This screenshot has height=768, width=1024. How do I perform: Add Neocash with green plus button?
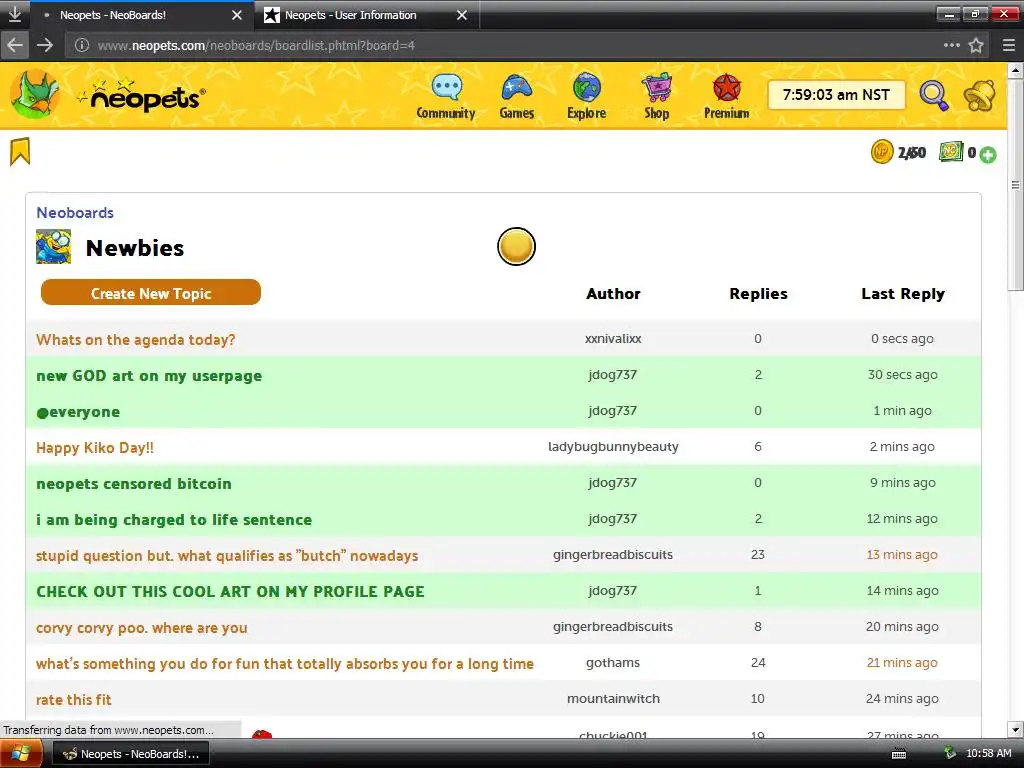click(988, 155)
